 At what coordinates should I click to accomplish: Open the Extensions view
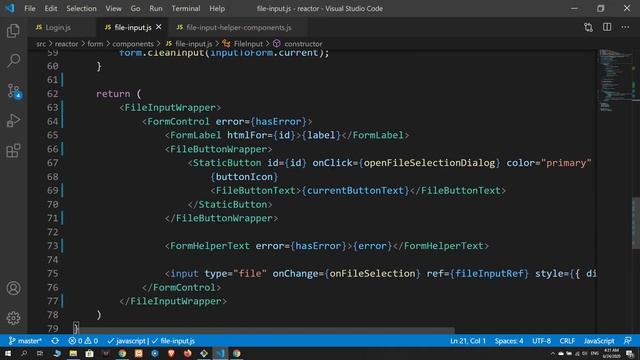[13, 151]
